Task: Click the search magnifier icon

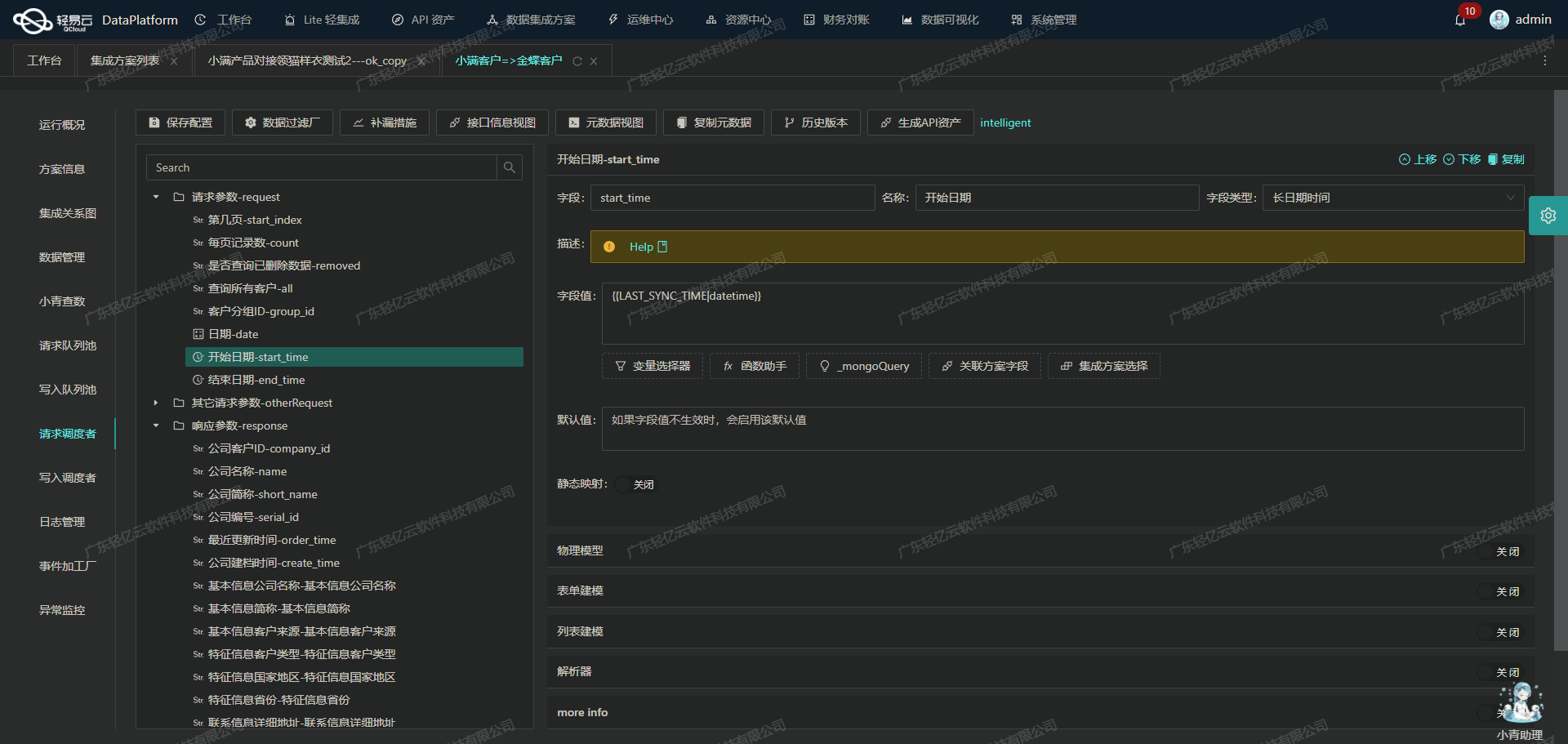Action: point(510,167)
